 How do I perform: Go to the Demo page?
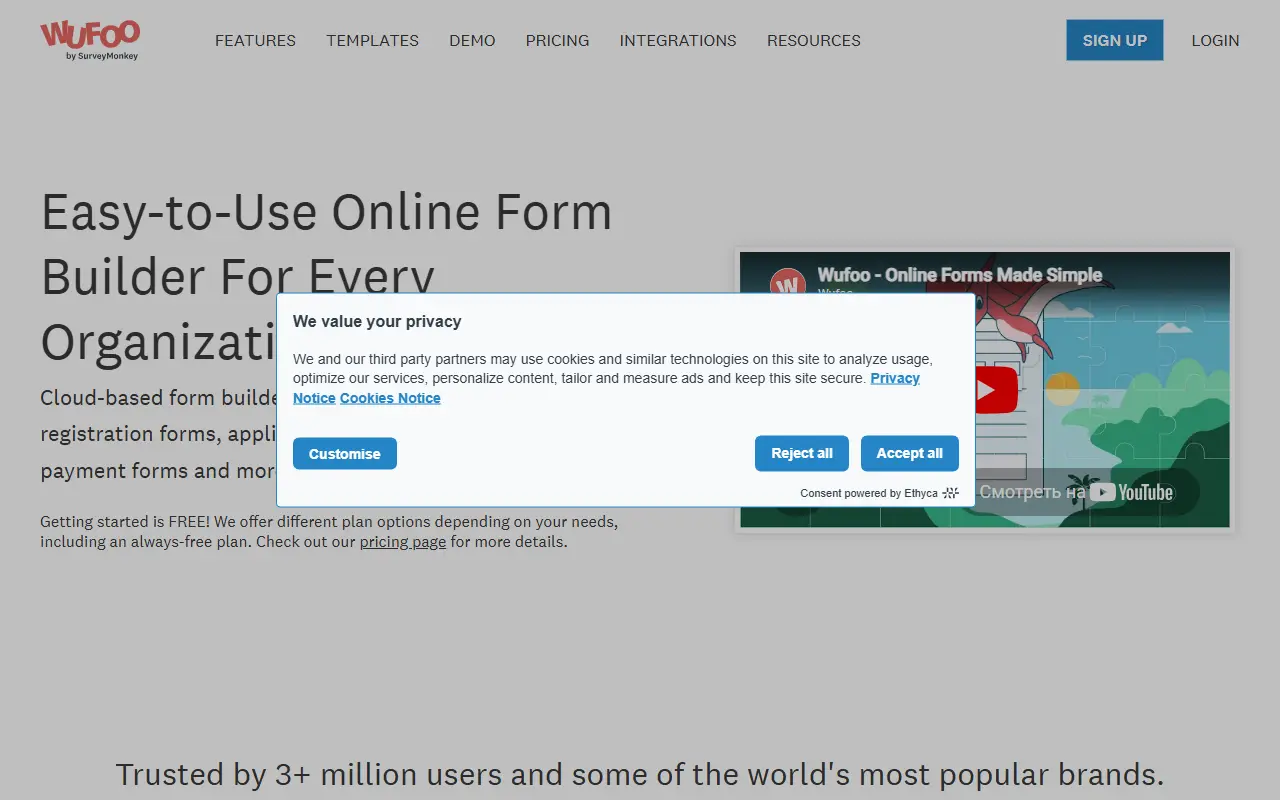click(x=472, y=41)
